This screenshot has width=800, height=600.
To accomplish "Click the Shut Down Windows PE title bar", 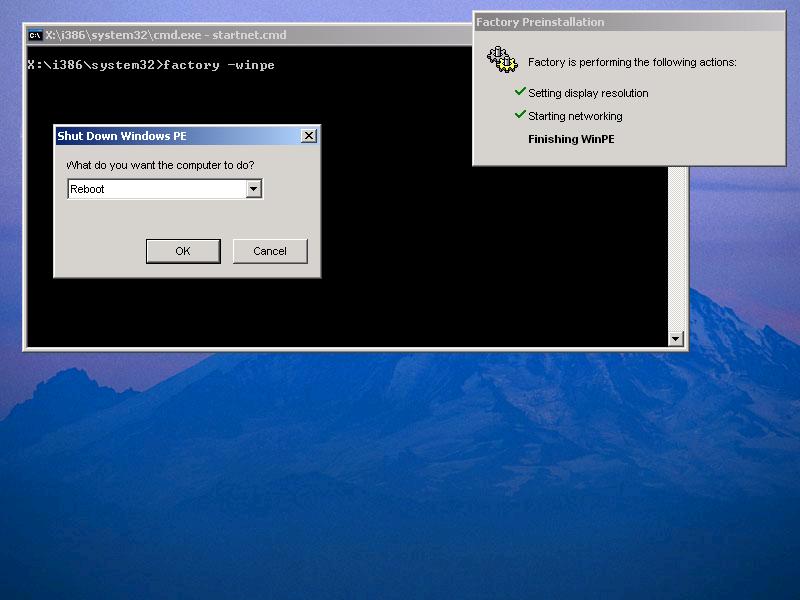I will pyautogui.click(x=187, y=136).
